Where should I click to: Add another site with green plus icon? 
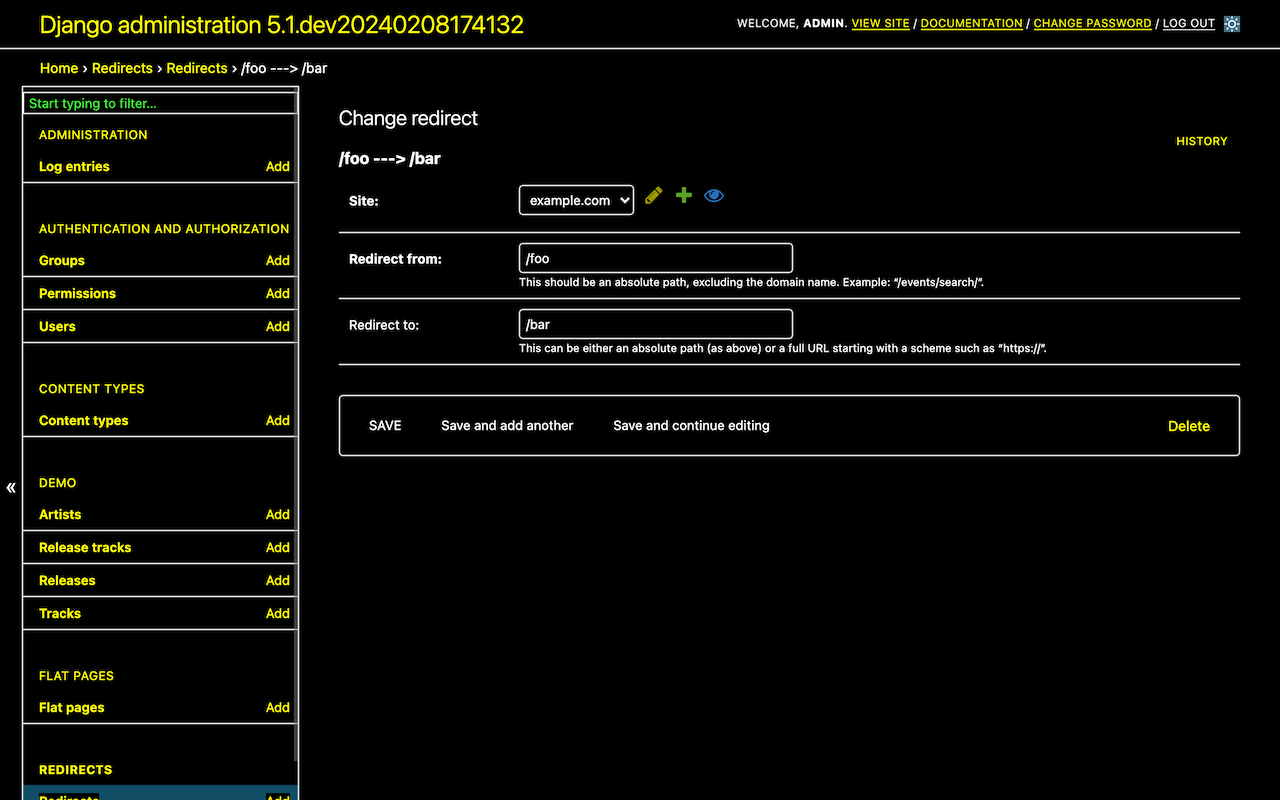click(x=684, y=196)
